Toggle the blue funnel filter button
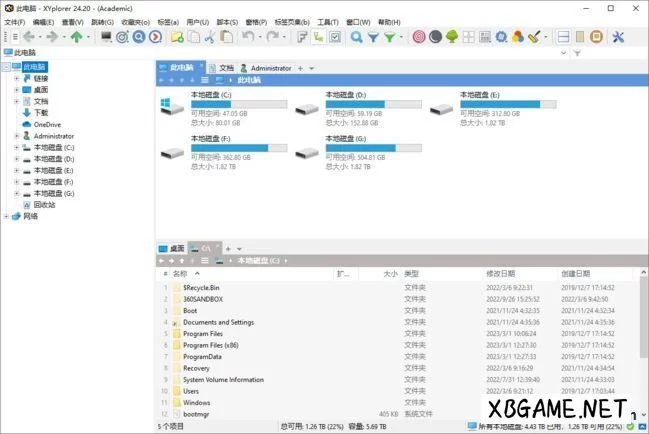649x434 pixels. coord(373,37)
